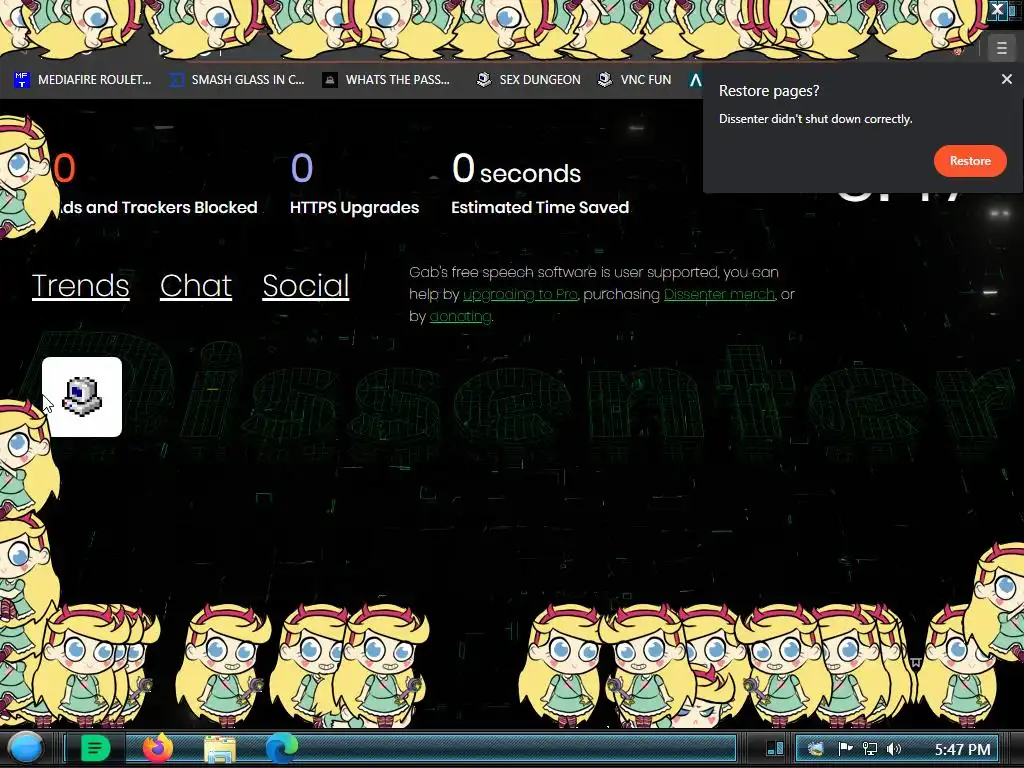The height and width of the screenshot is (768, 1024).
Task: Open the MEDIAFIRE ROULET... bookmark
Action: [x=83, y=80]
